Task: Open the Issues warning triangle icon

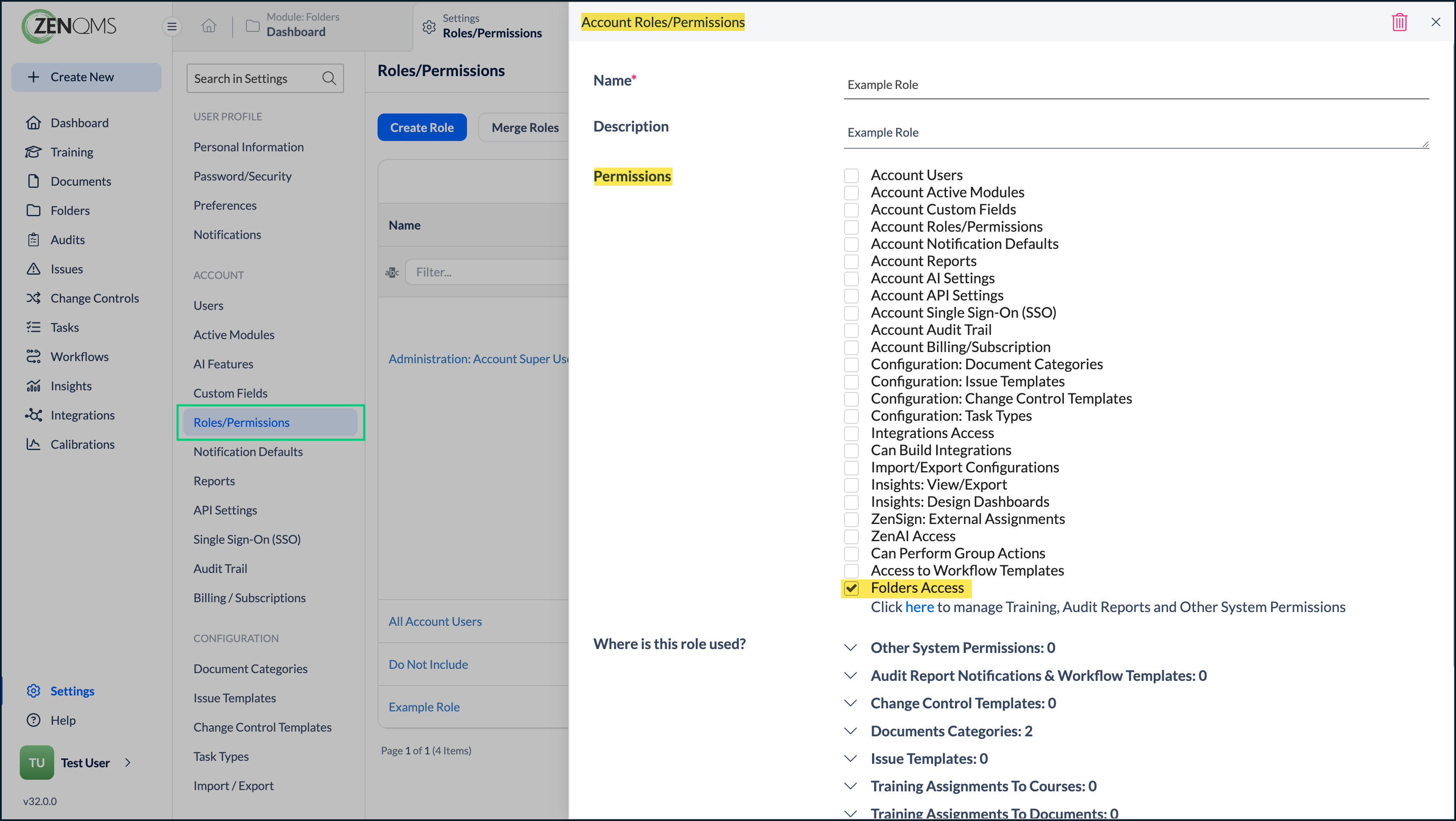Action: 34,268
